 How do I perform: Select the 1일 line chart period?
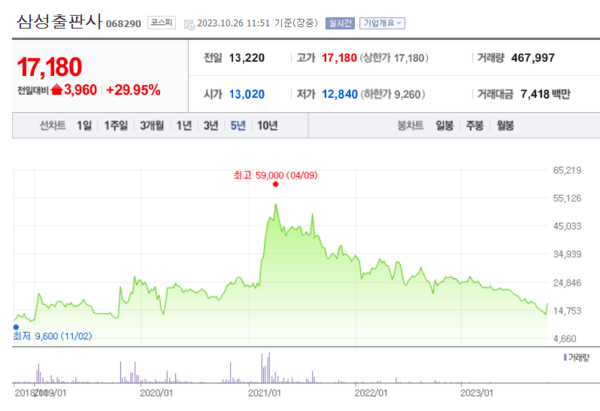[85, 126]
